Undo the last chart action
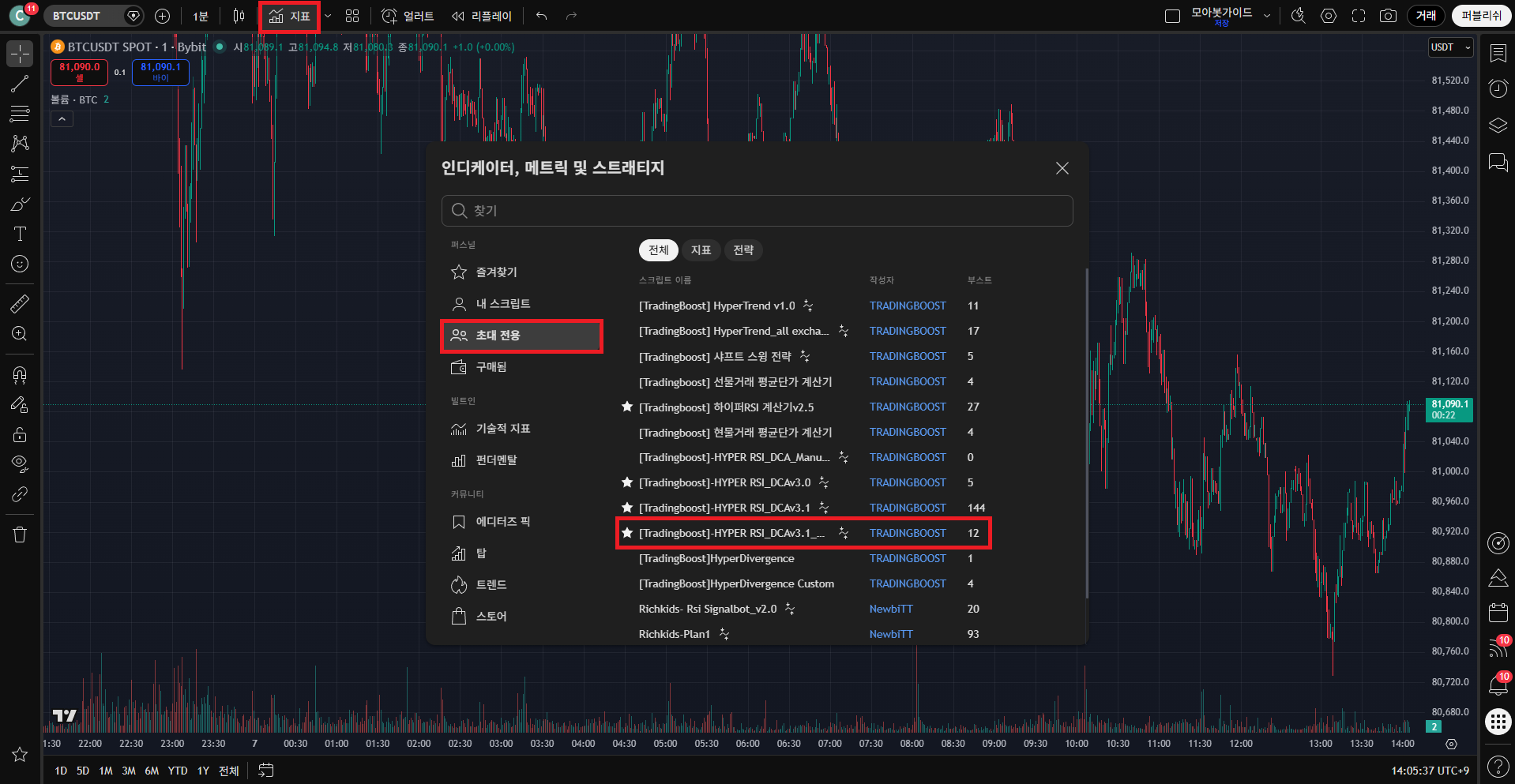Image resolution: width=1515 pixels, height=784 pixels. [x=541, y=16]
